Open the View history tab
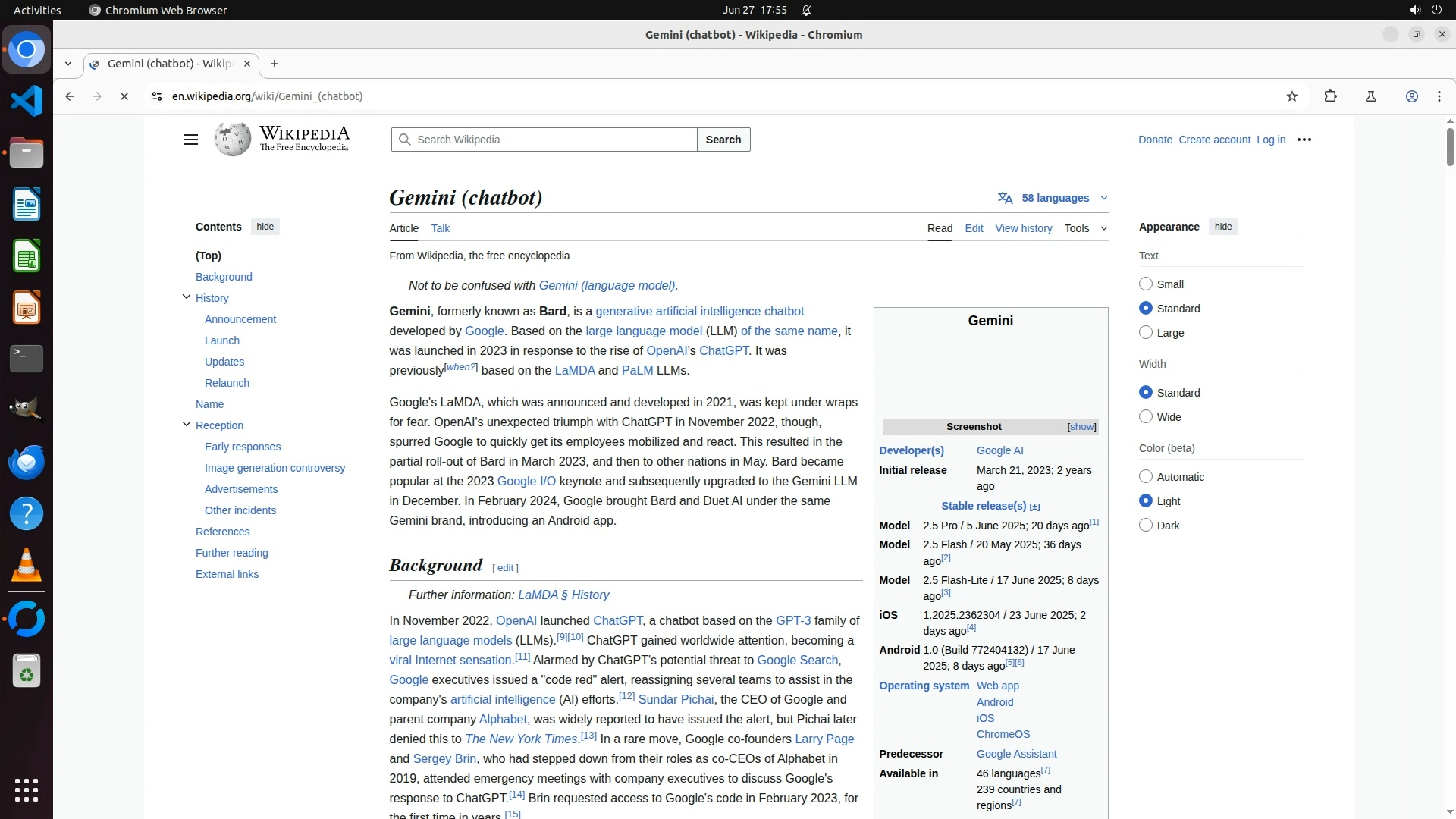The image size is (1456, 819). (1023, 228)
